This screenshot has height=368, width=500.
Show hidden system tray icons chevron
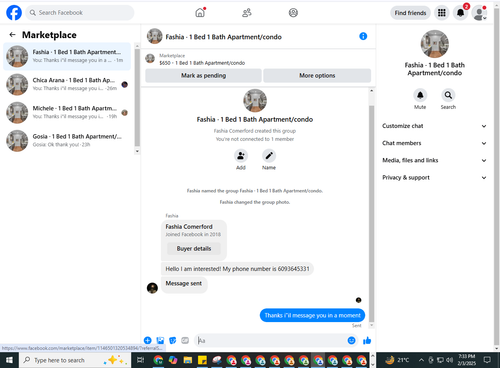point(421,360)
